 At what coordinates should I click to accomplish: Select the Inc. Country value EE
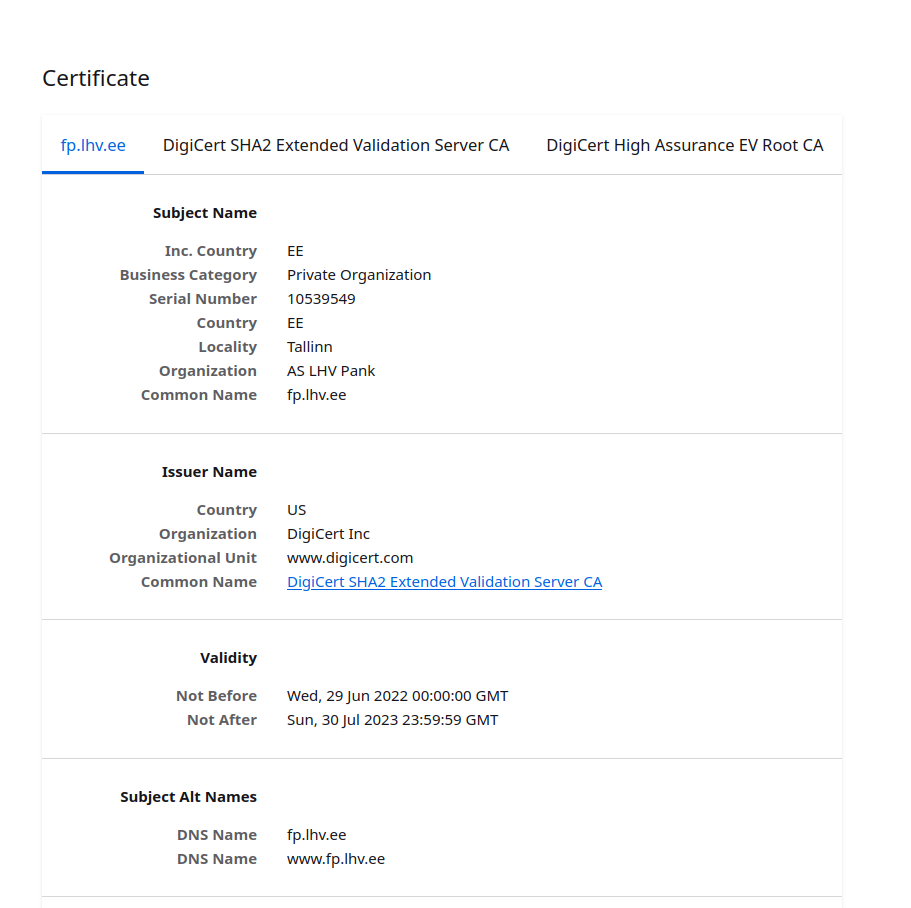(295, 251)
